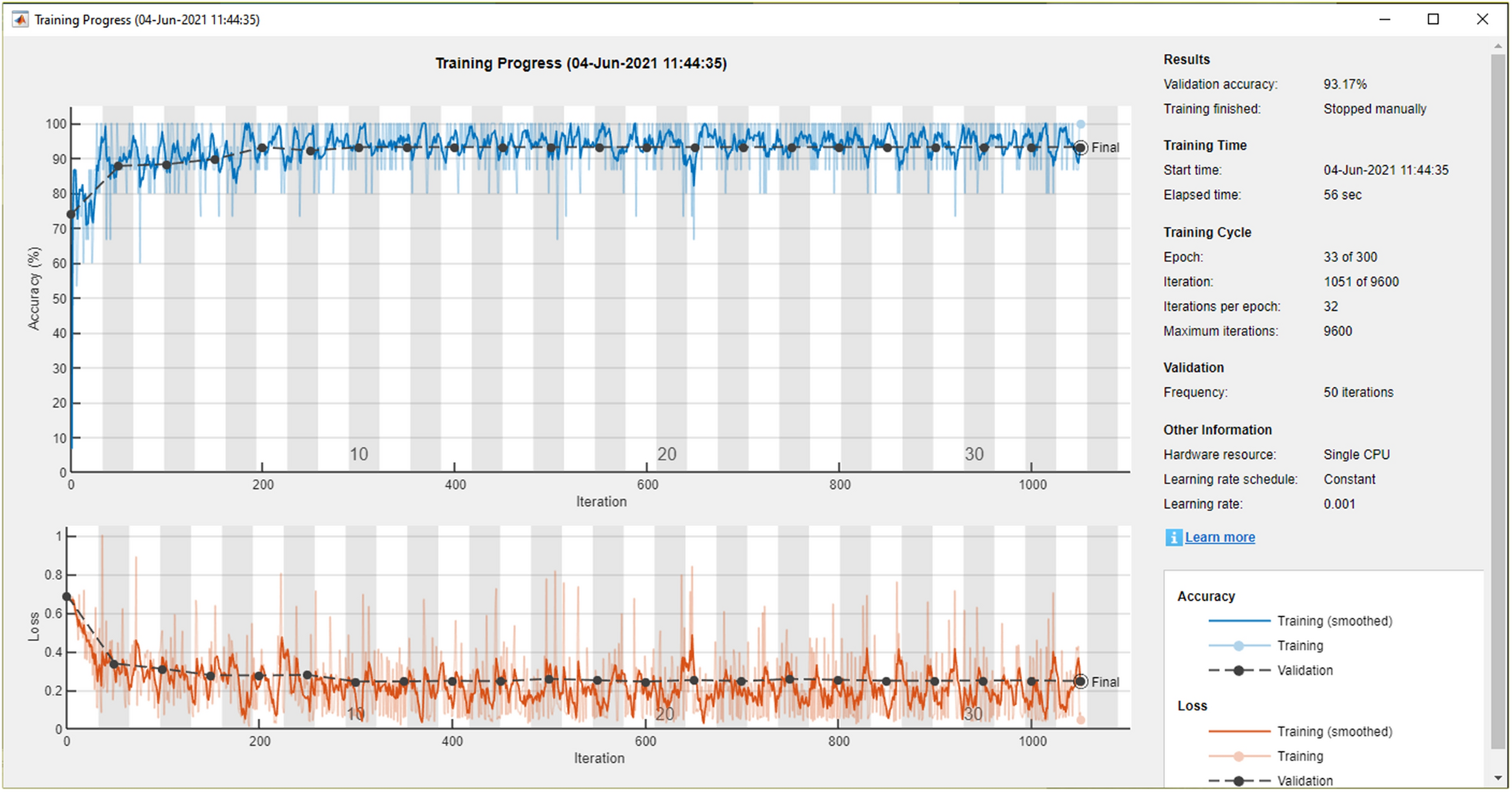
Task: Open the Learn more link
Action: 1220,538
